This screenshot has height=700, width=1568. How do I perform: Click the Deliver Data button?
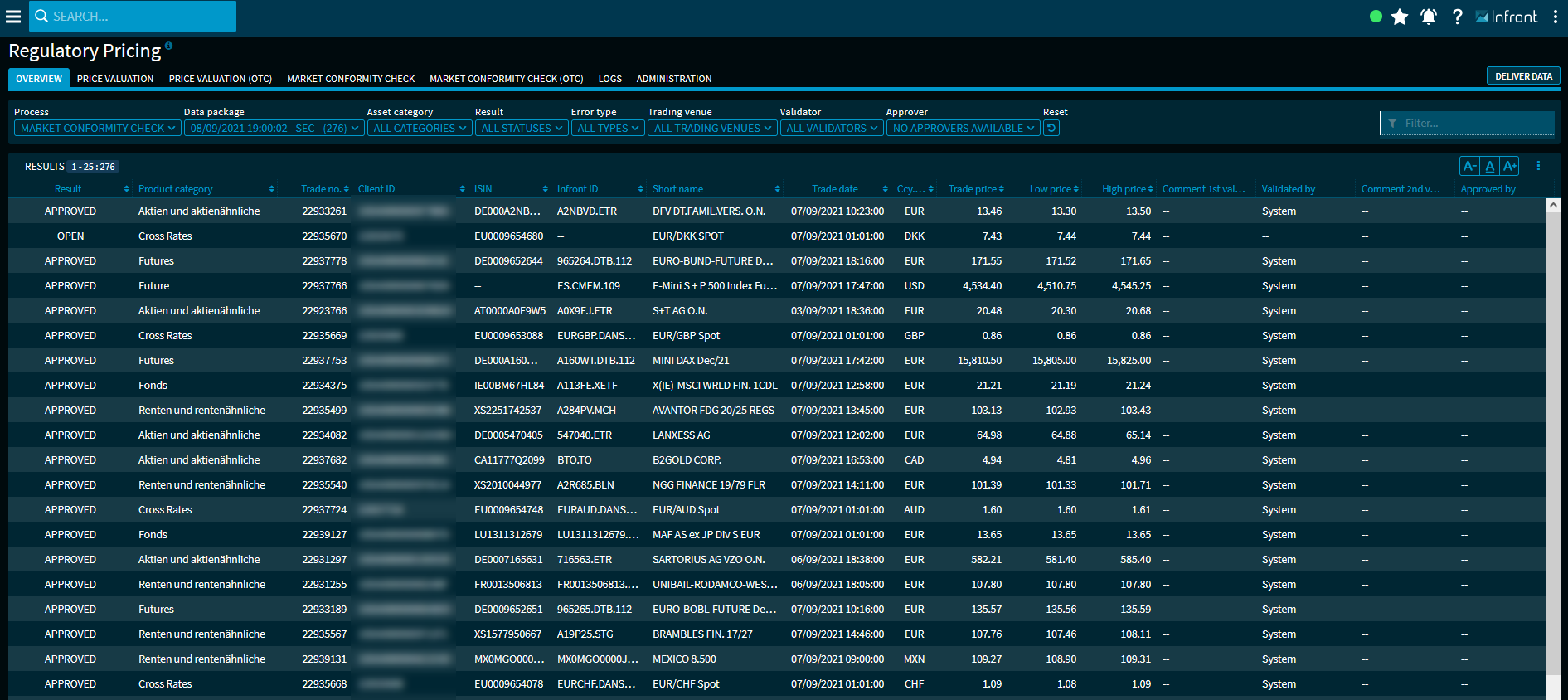(x=1523, y=76)
